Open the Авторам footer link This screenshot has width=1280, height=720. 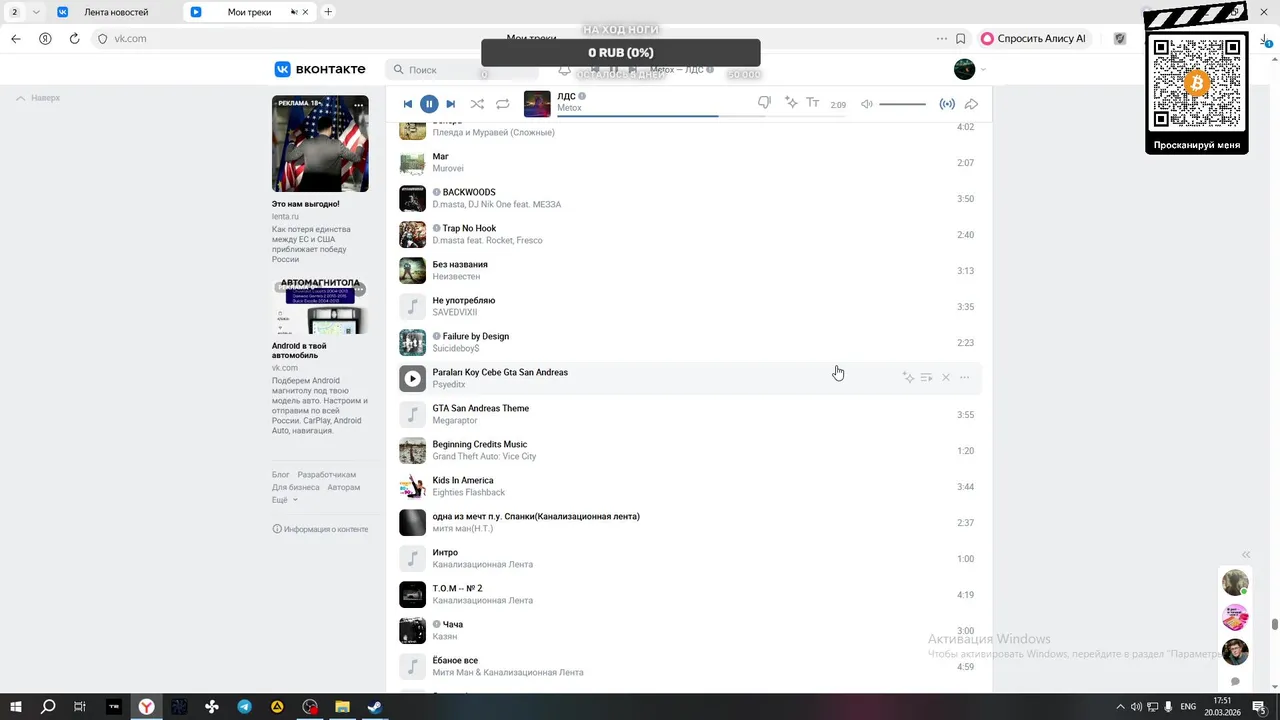(x=343, y=487)
